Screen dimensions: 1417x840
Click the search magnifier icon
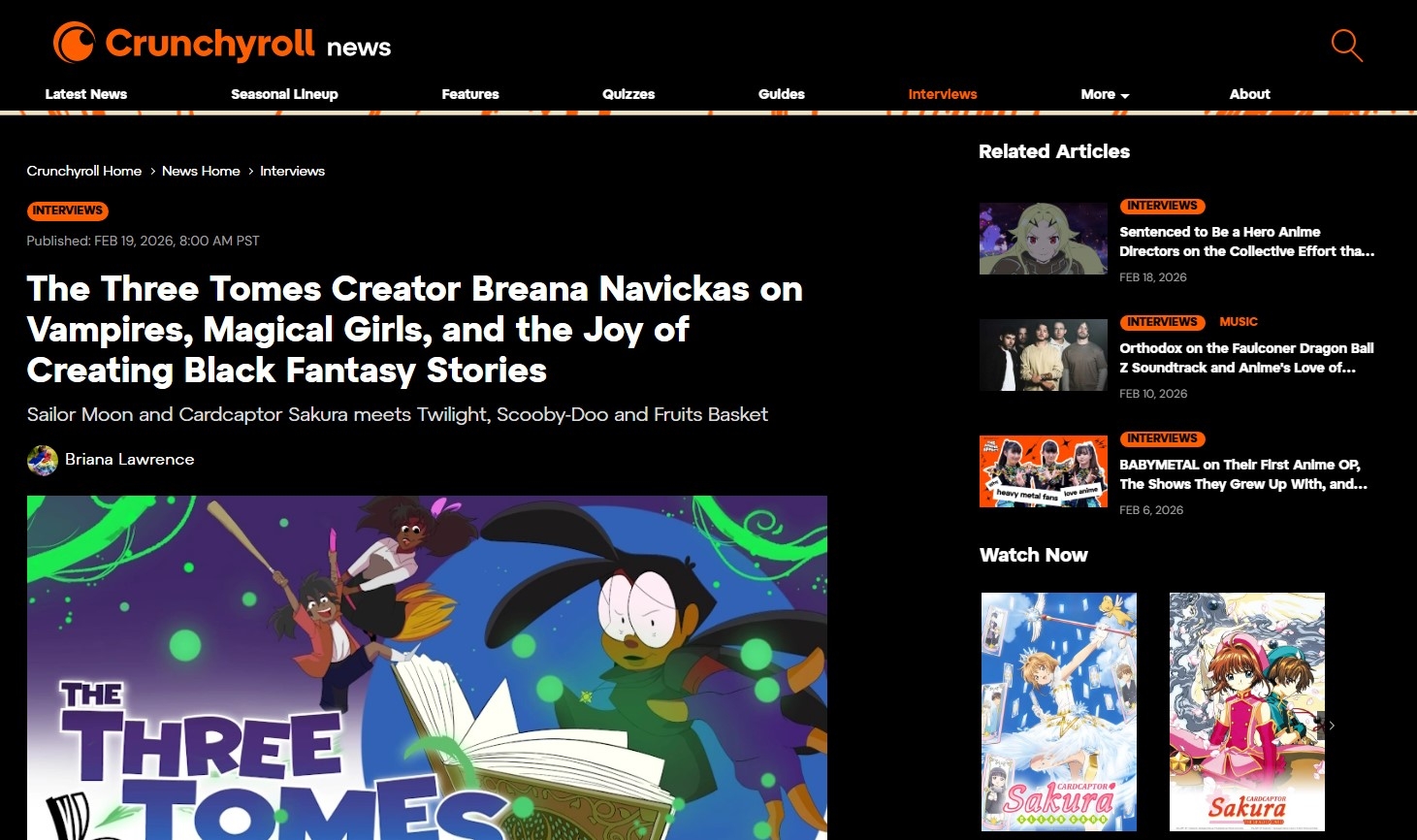(x=1347, y=45)
